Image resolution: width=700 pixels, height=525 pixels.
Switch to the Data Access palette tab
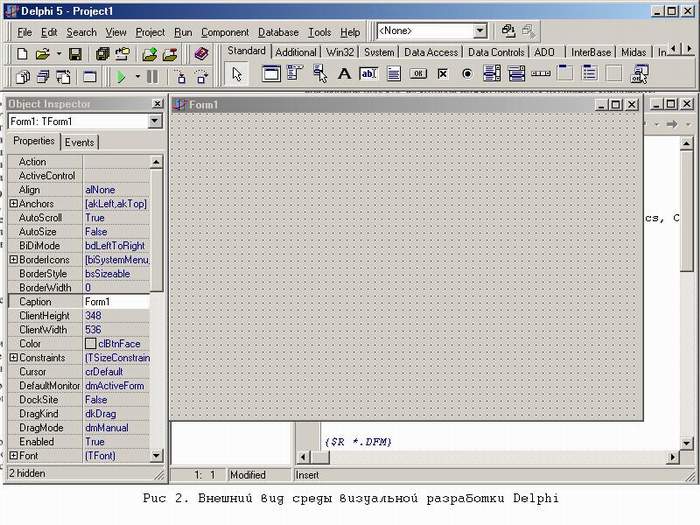coord(431,52)
